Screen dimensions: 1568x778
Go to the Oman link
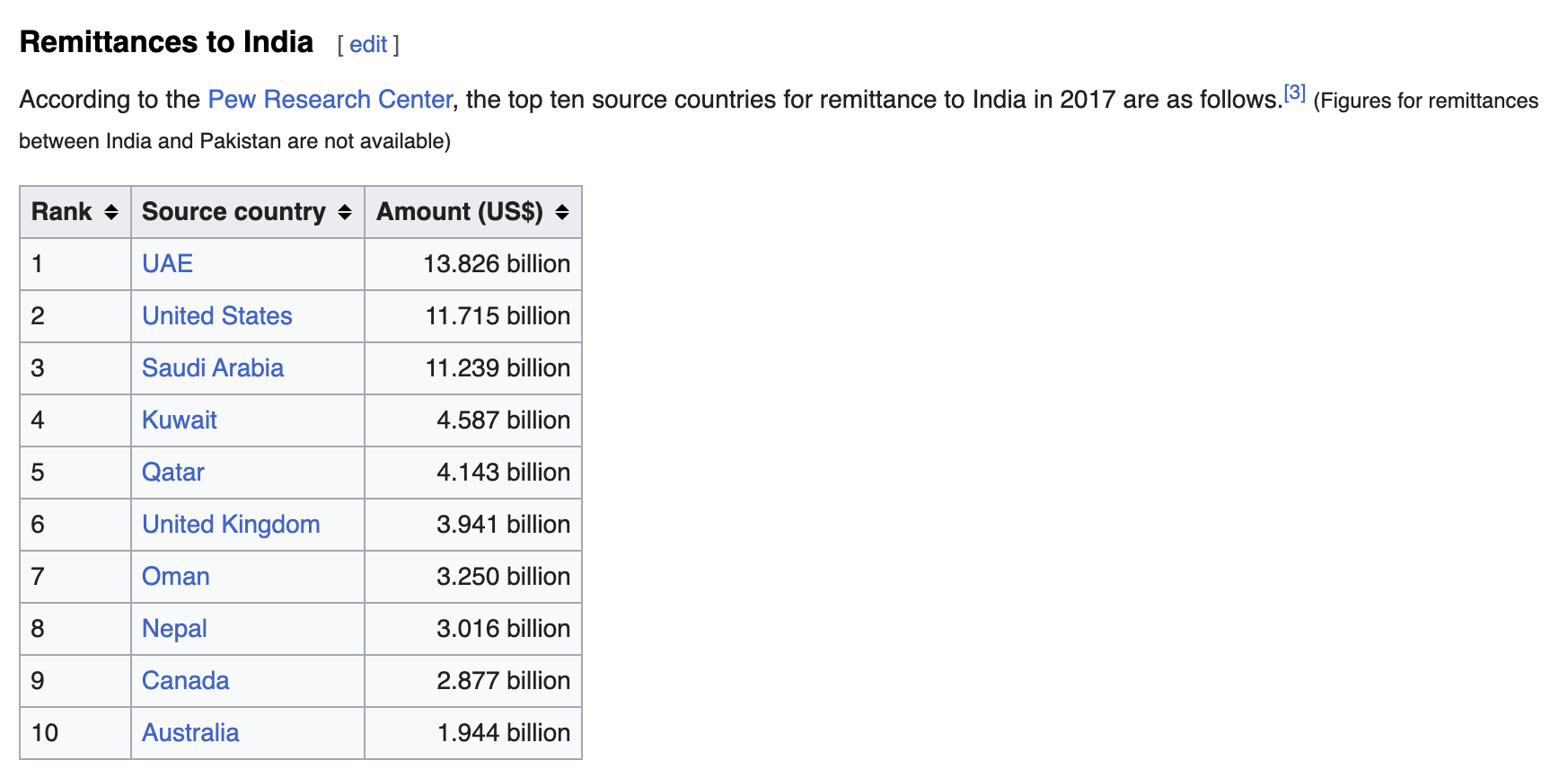point(176,577)
